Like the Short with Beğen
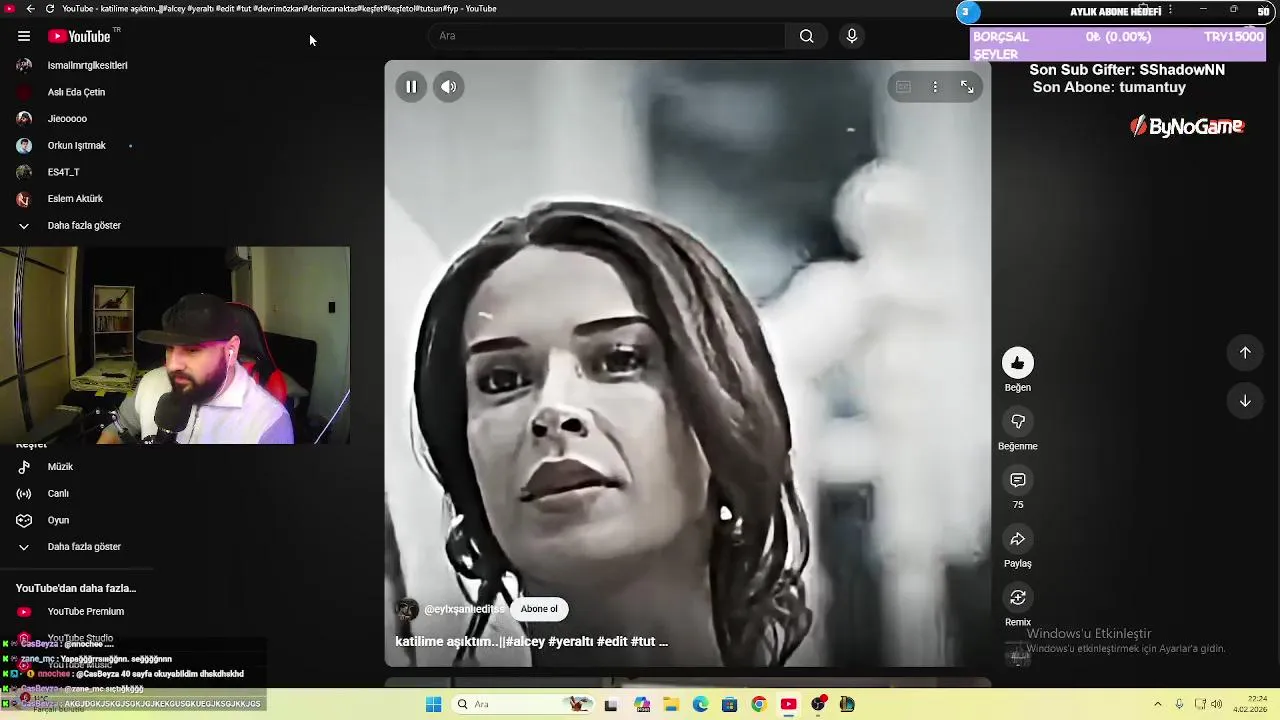The width and height of the screenshot is (1280, 720). click(x=1018, y=363)
